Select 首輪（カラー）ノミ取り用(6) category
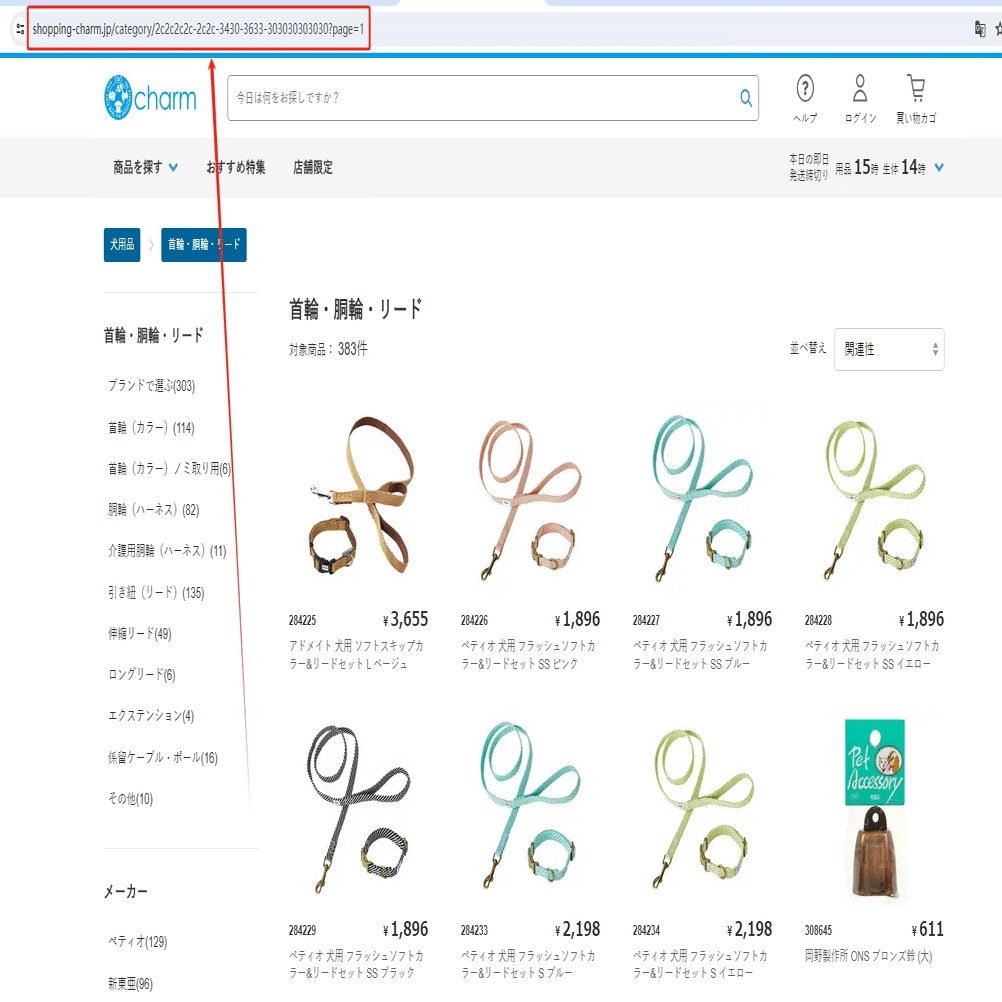The width and height of the screenshot is (1002, 1002). [x=169, y=468]
